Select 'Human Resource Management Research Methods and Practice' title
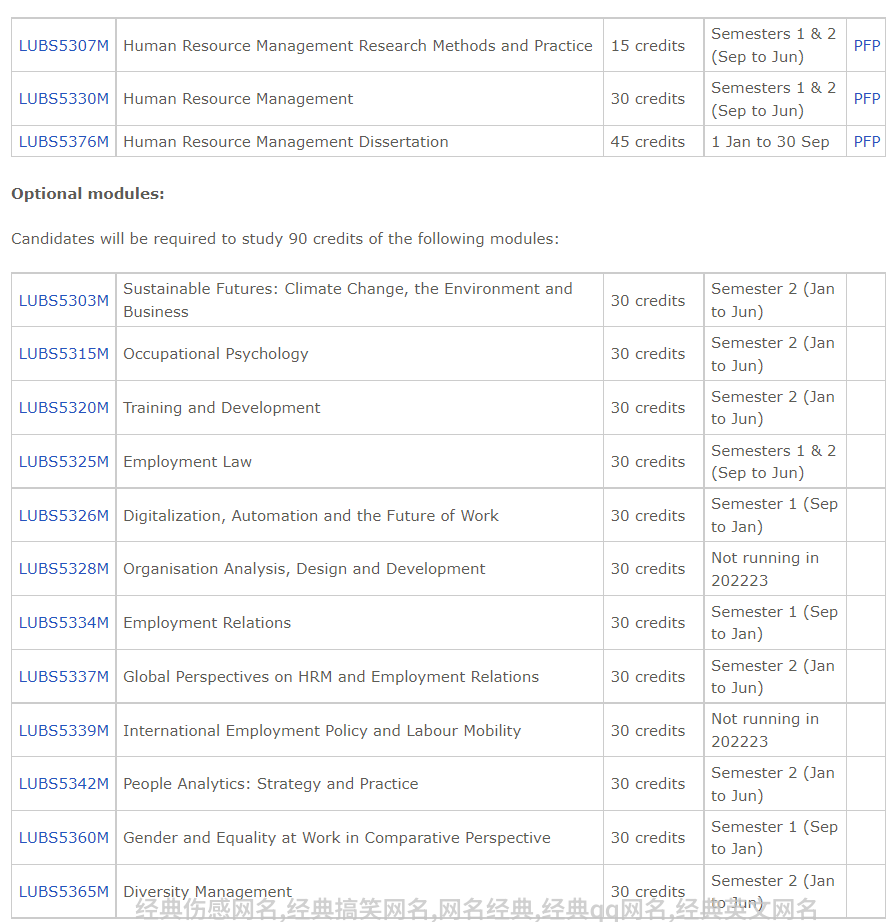Viewport: 895px width, 922px height. tap(358, 46)
